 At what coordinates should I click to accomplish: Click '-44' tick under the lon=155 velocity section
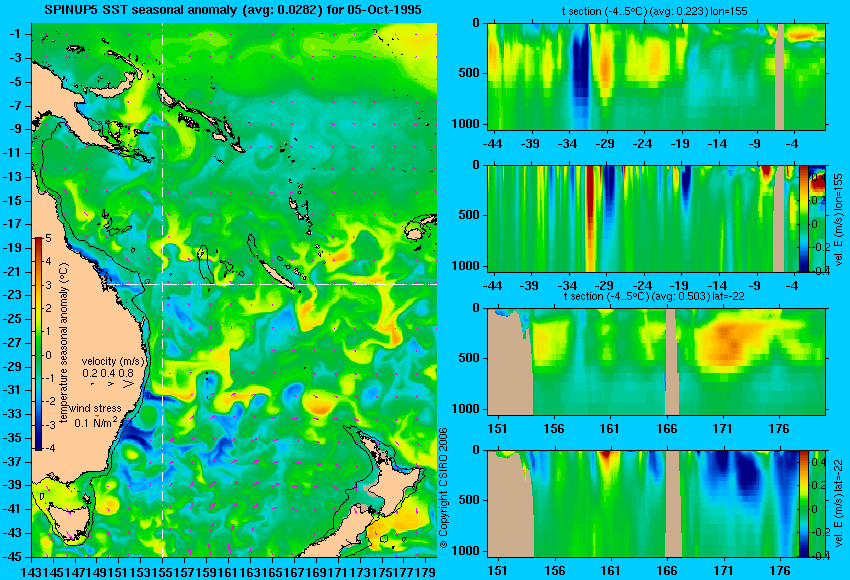[x=492, y=286]
